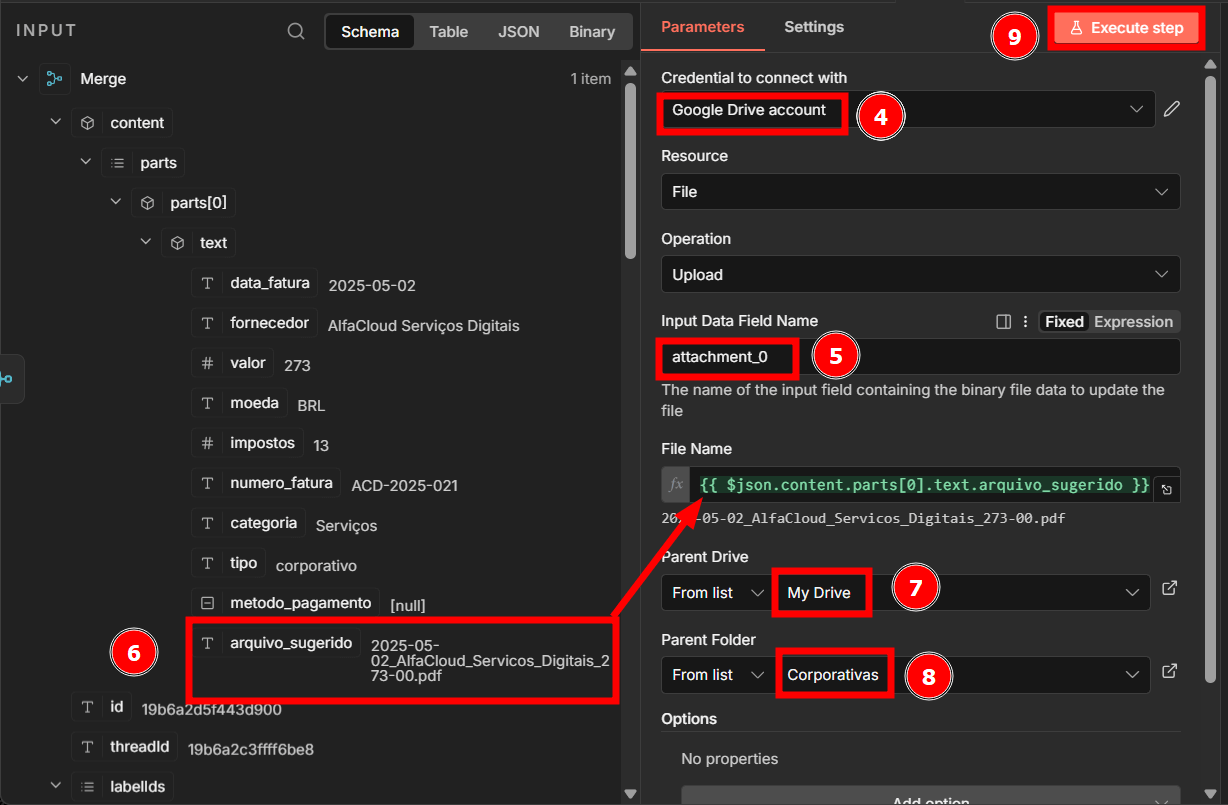Screen dimensions: 1228x805
Task: Click the value 'ACD-2025-021'
Action: [x=405, y=485]
